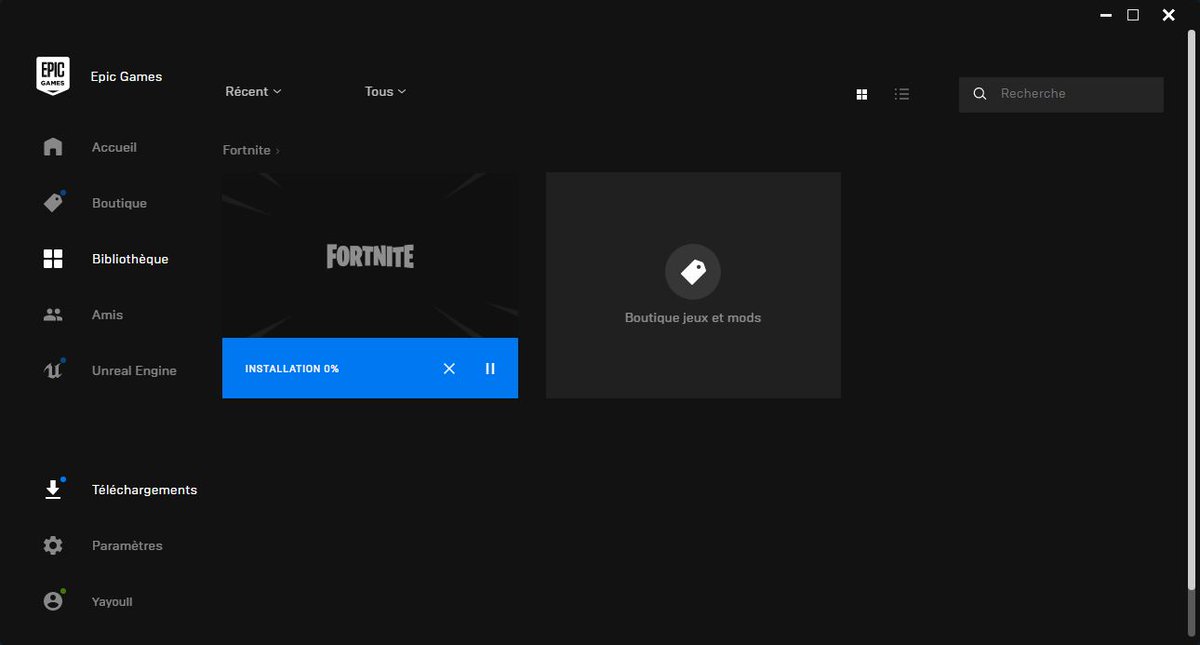
Task: Click the search magnifier icon
Action: [980, 94]
